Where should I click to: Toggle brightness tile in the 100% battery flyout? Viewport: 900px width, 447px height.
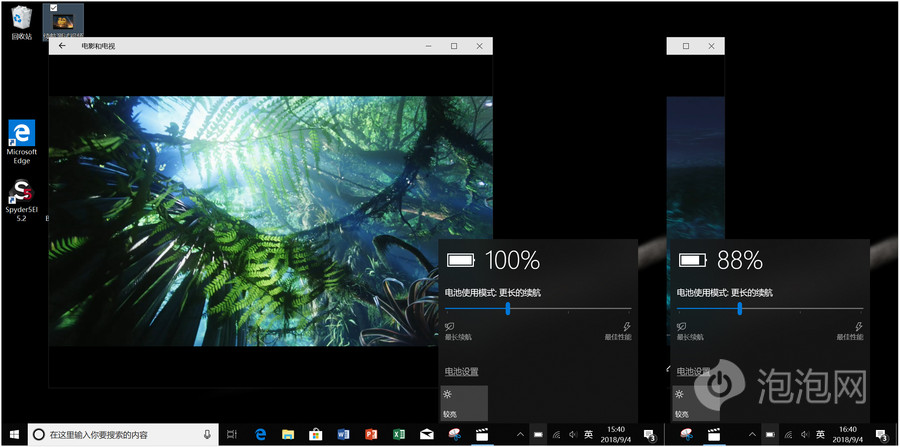coord(464,402)
